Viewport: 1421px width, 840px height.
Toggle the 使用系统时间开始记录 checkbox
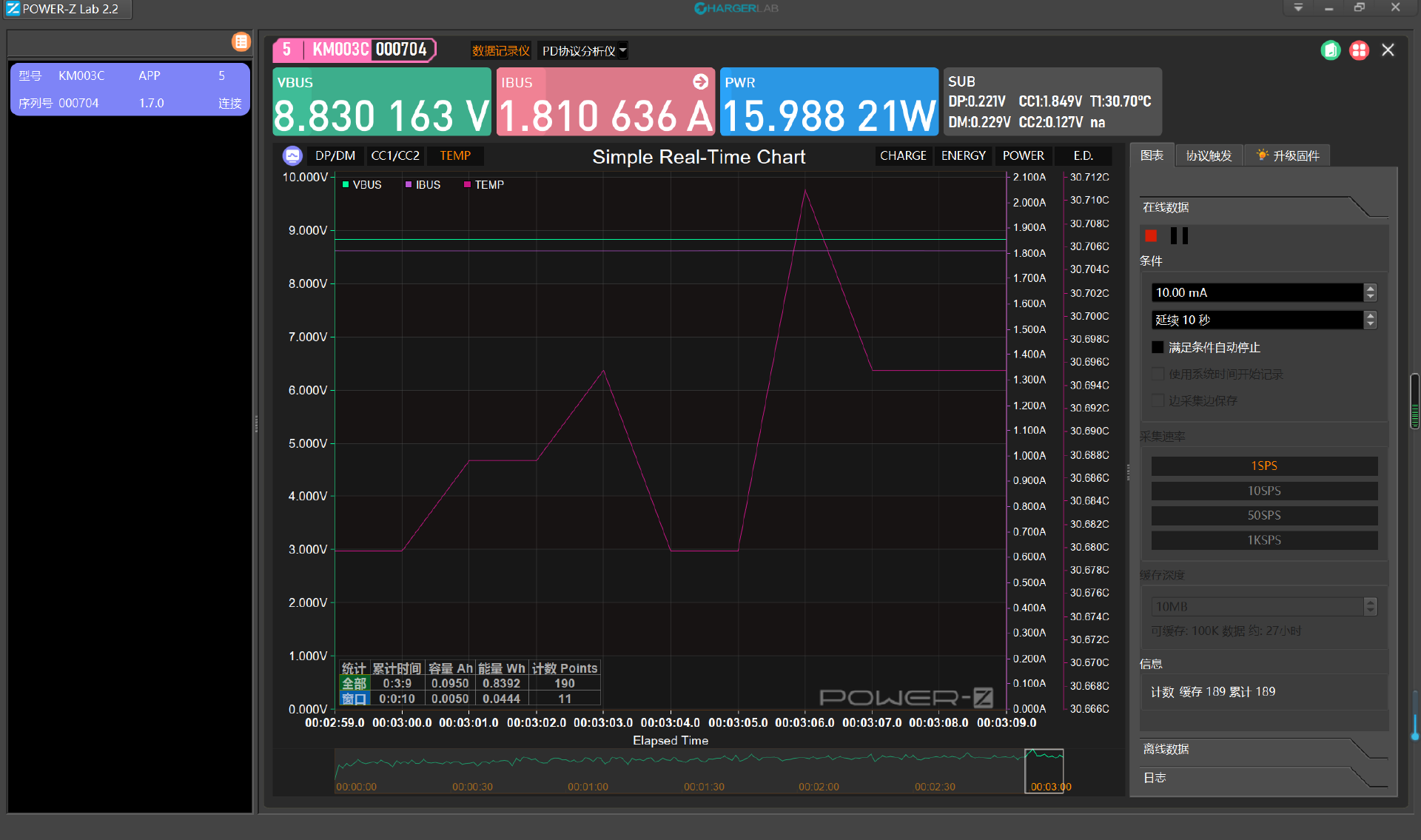pos(1158,374)
